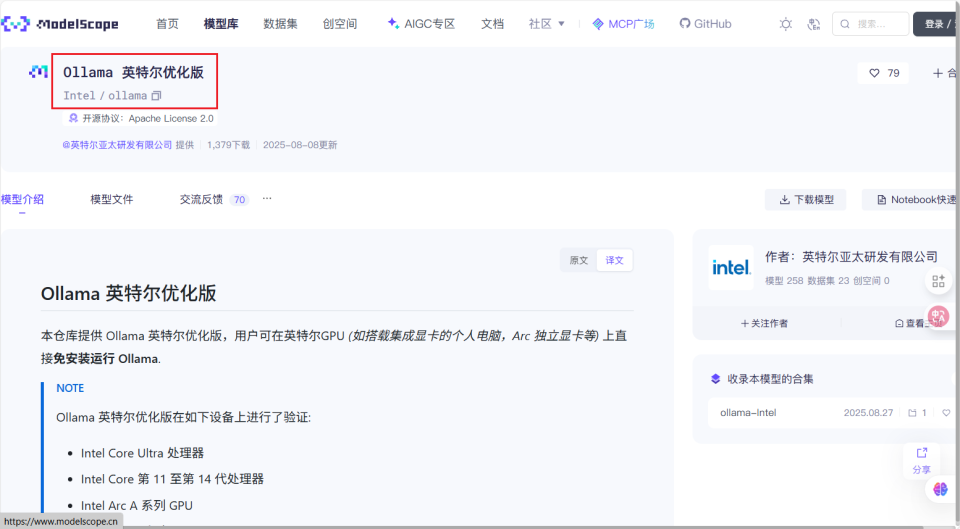
Task: Click the QR code grid icon
Action: [x=939, y=281]
